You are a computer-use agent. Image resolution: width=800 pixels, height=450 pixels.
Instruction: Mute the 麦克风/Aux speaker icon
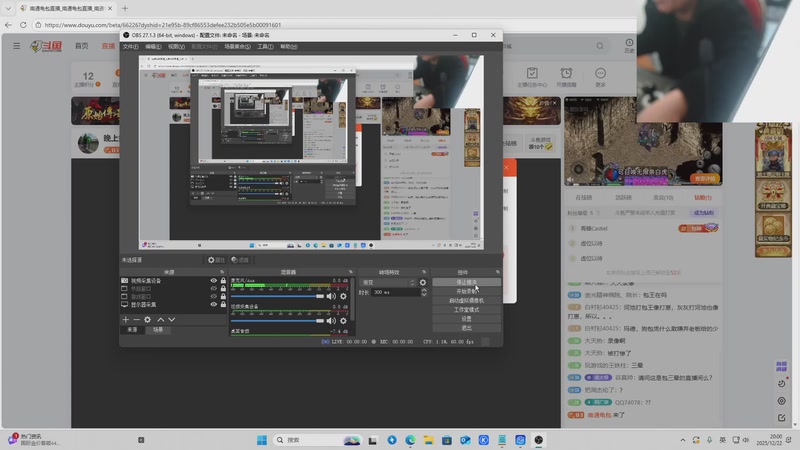(x=331, y=296)
